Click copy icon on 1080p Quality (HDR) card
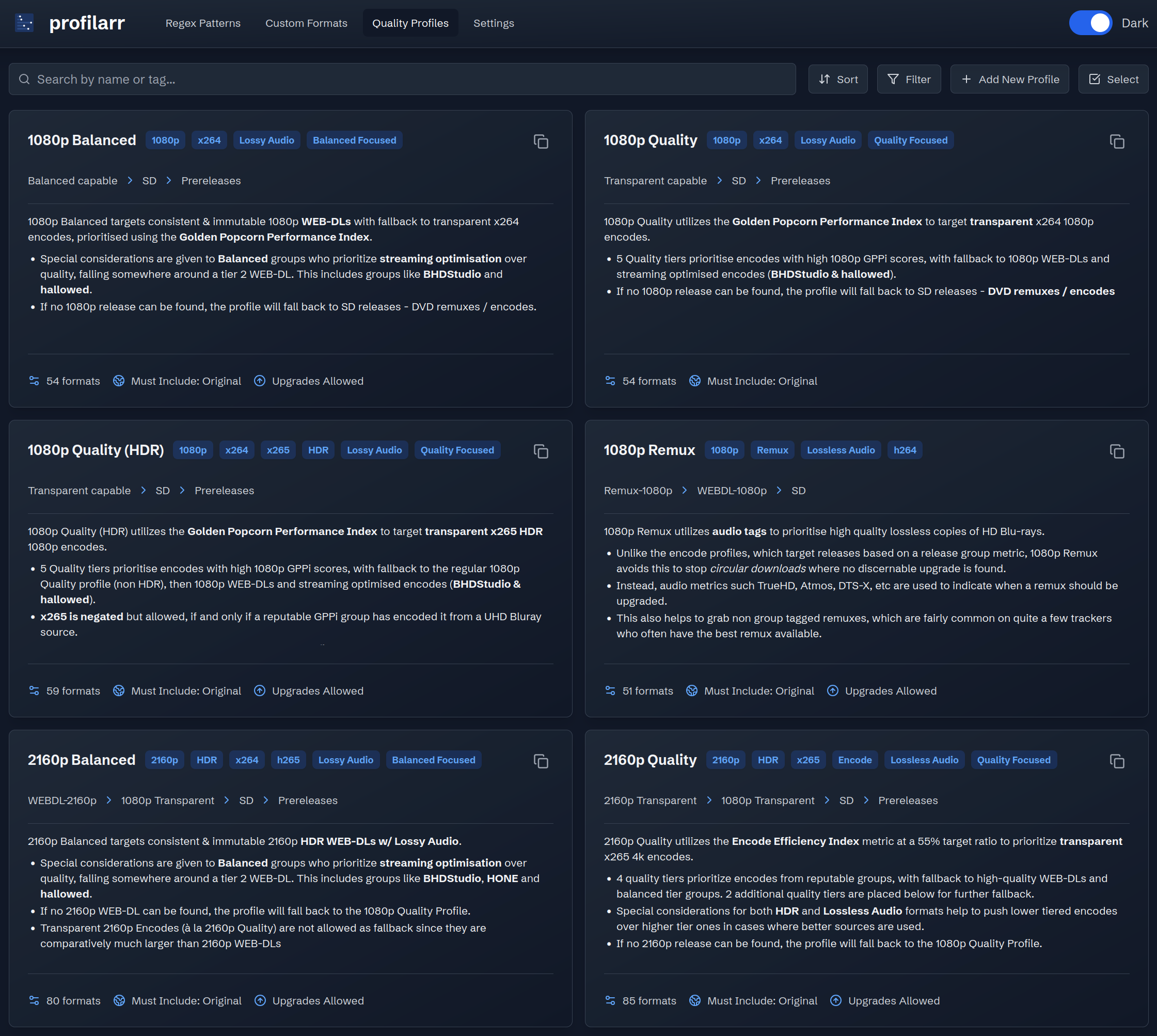Screen dimensions: 1157x1036 click(x=541, y=451)
